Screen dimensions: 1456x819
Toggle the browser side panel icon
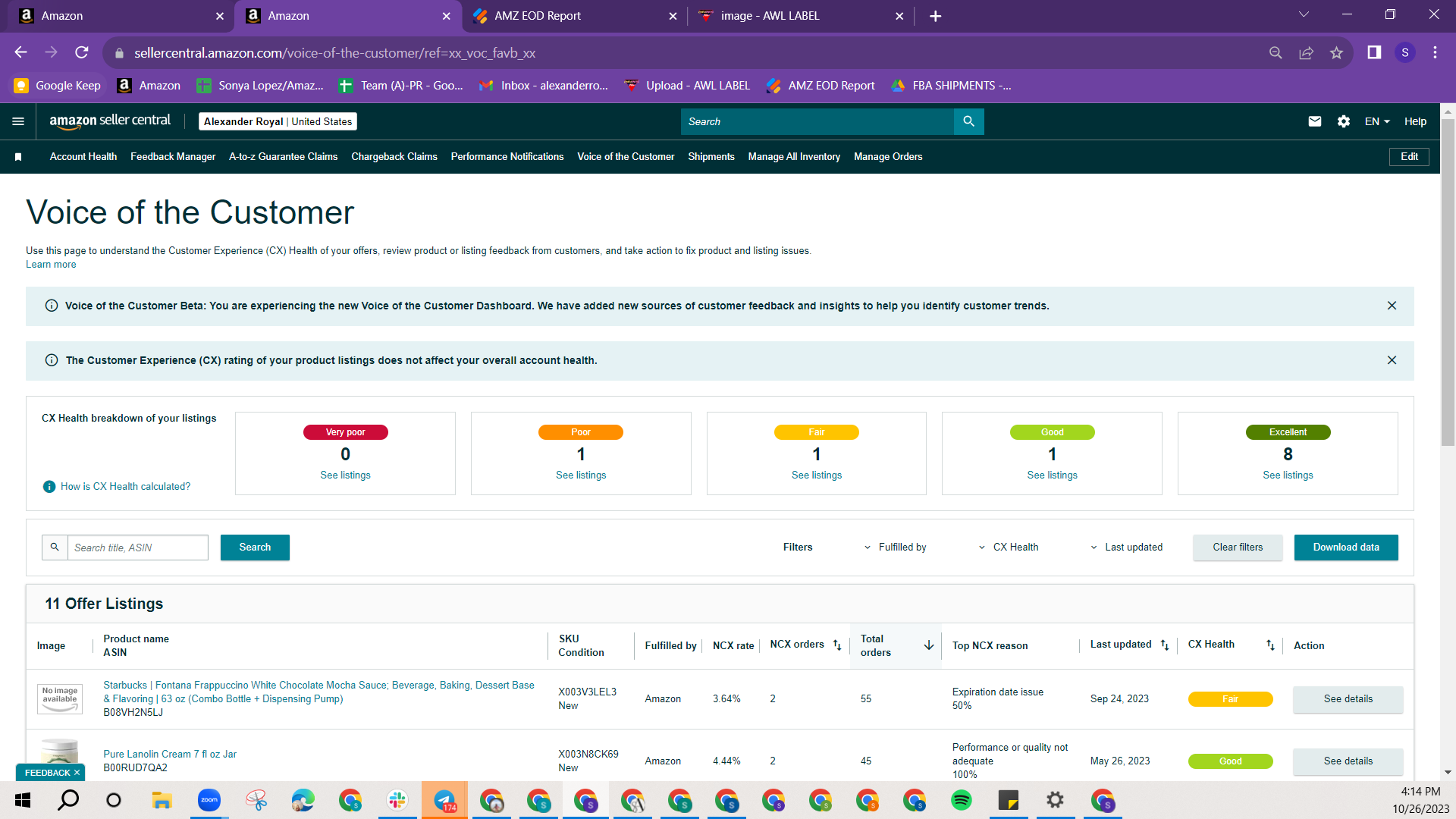coord(1374,52)
